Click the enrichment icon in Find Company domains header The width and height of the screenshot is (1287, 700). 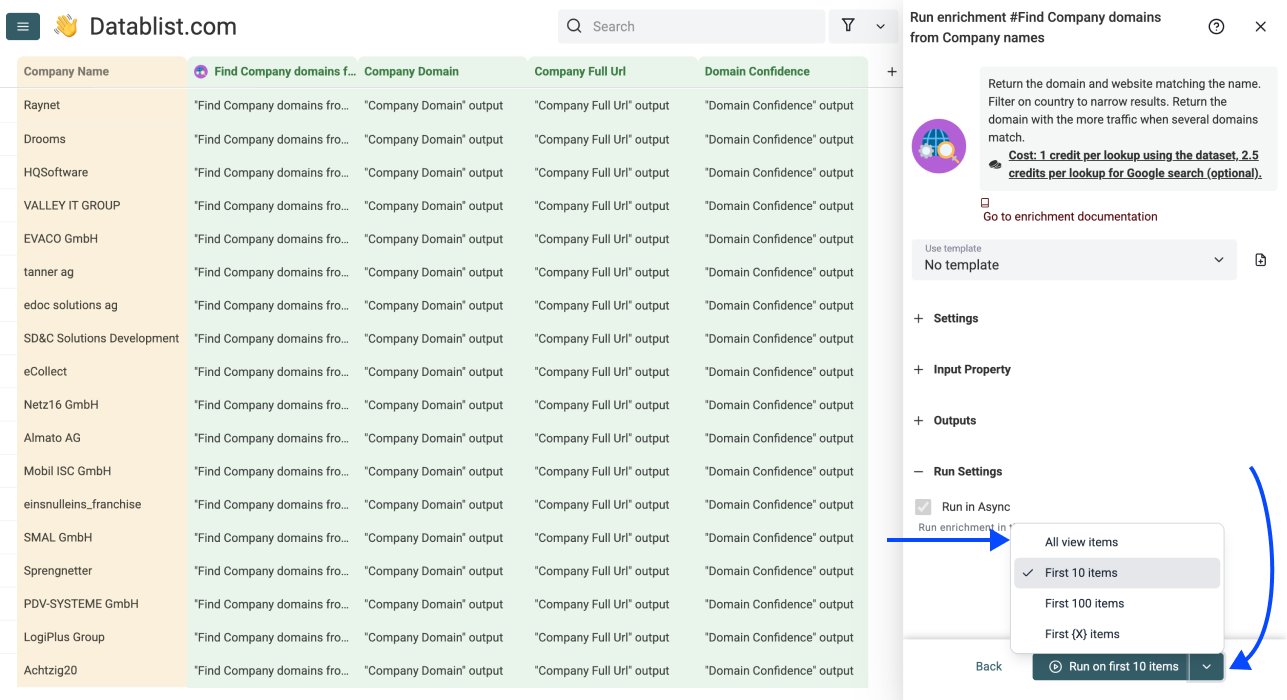click(x=201, y=72)
